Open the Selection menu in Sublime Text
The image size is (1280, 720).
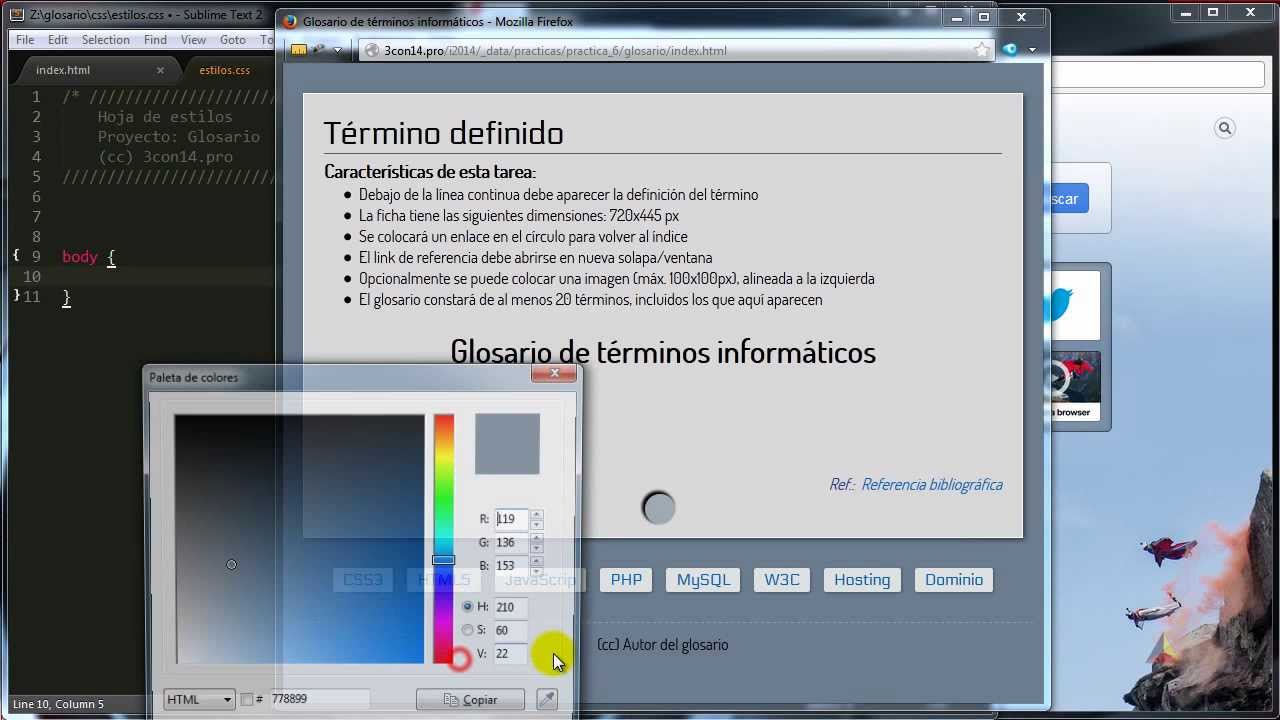click(106, 40)
